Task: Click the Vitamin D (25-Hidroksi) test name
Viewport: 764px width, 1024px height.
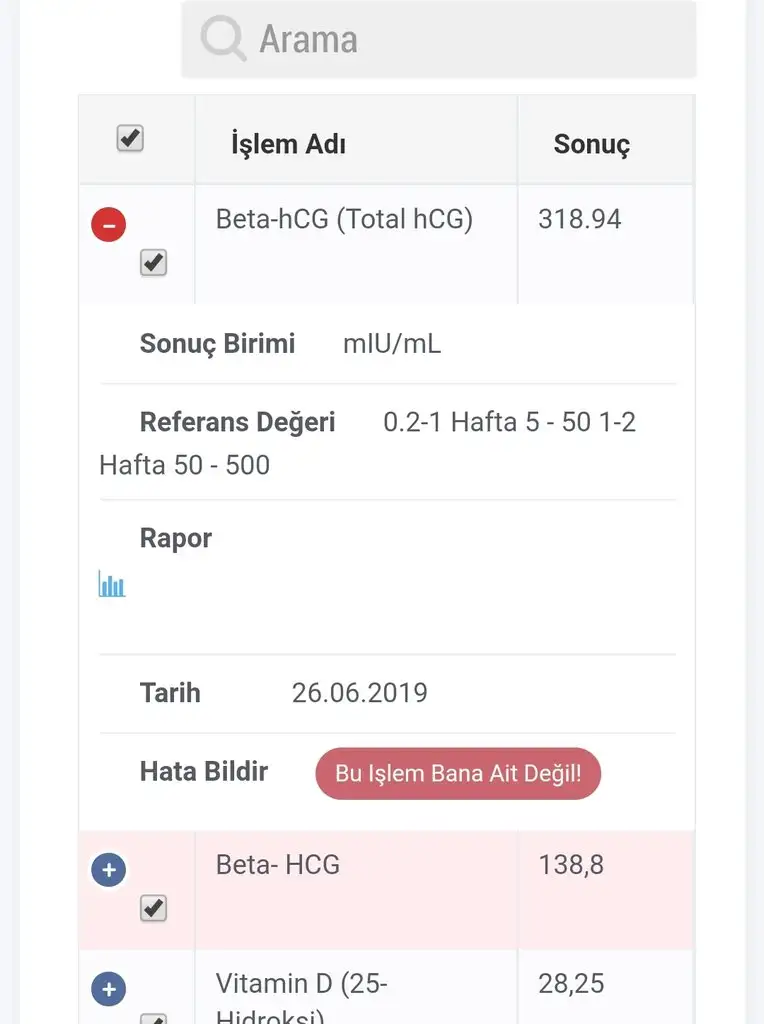Action: [302, 985]
